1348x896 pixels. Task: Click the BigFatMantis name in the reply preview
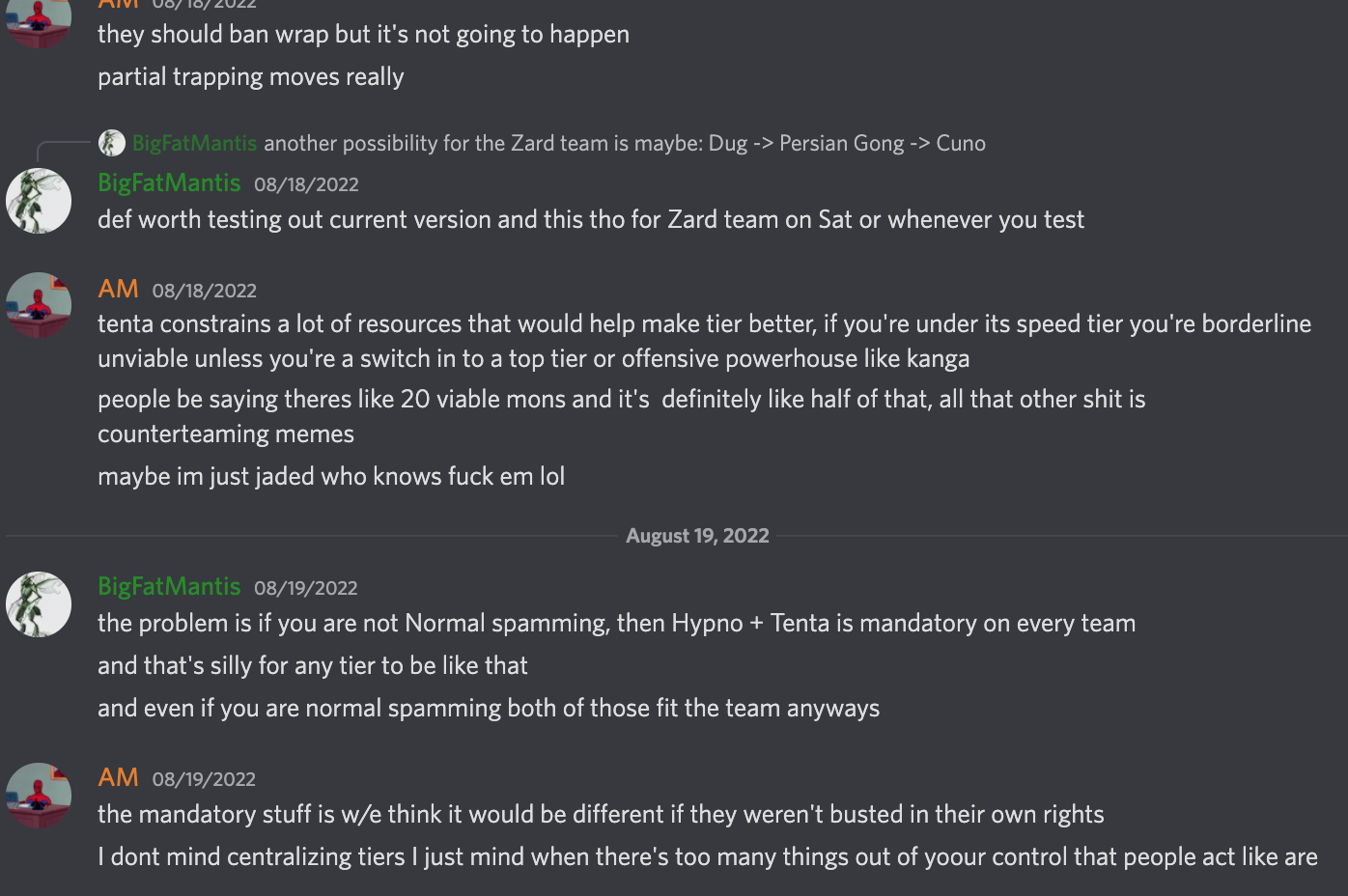194,144
